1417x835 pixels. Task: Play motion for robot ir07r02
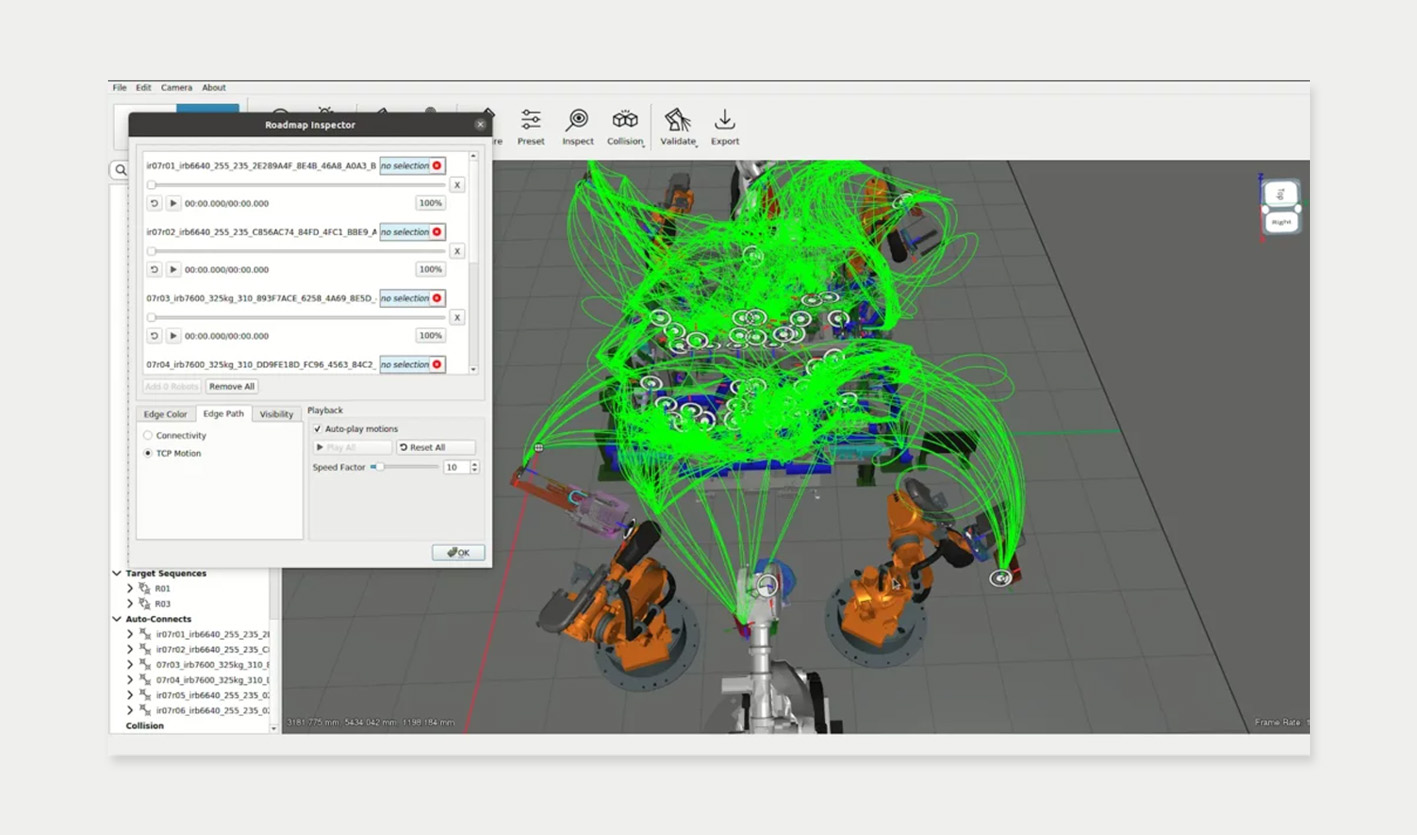pyautogui.click(x=173, y=269)
